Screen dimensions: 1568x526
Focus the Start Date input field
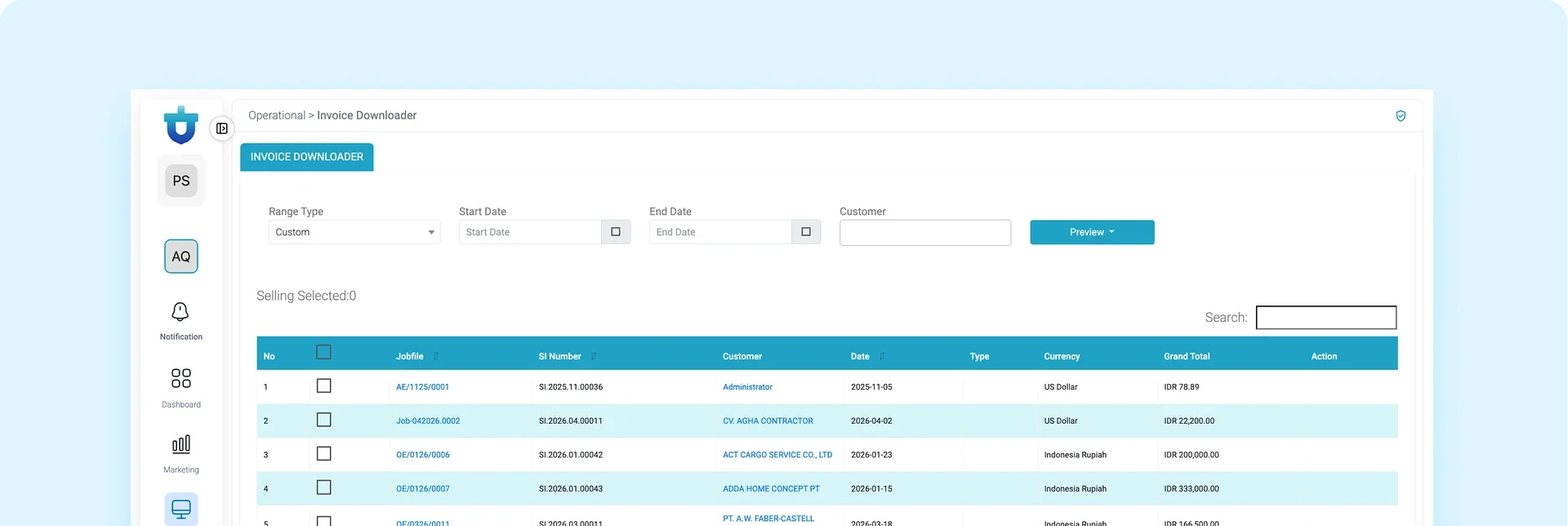pyautogui.click(x=530, y=232)
